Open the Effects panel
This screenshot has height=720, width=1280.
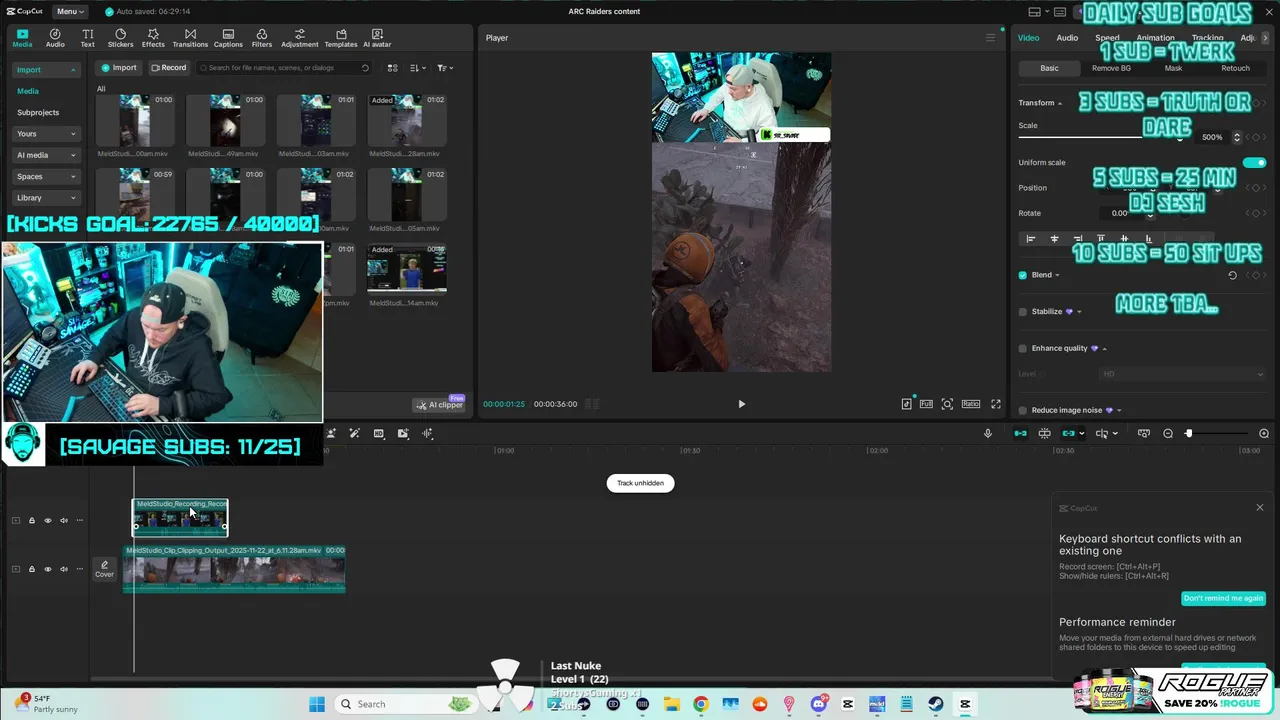[x=153, y=38]
